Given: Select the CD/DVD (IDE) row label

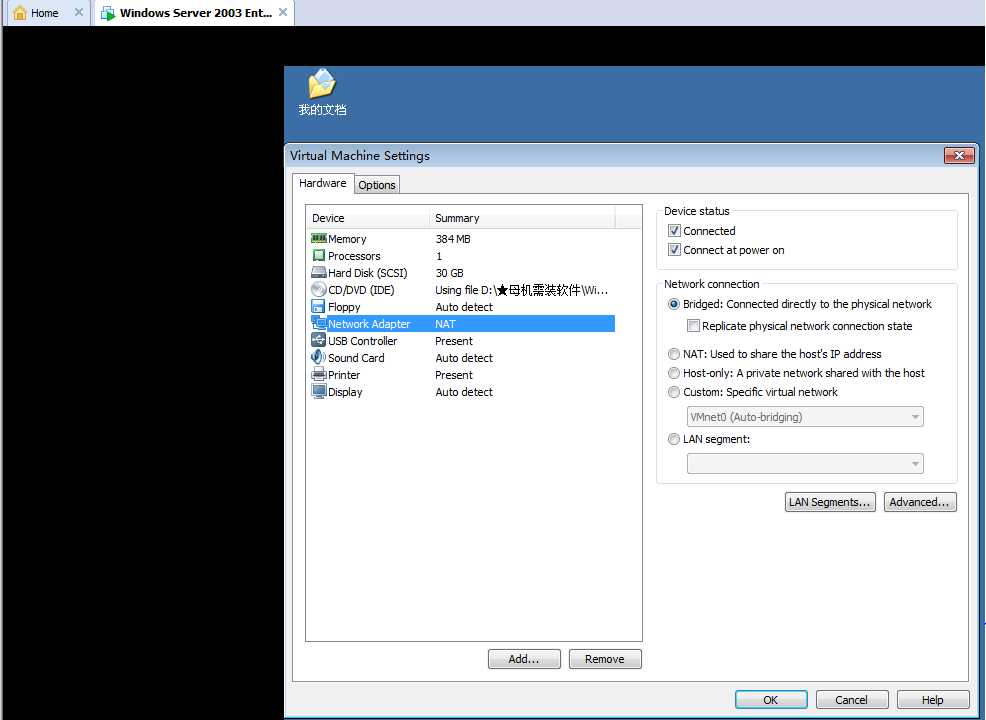Looking at the screenshot, I should pos(361,290).
